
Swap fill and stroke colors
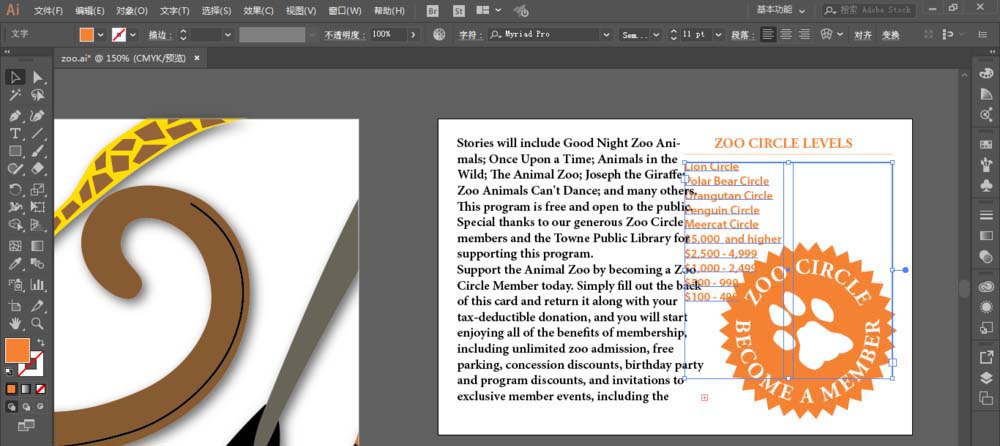pos(41,343)
